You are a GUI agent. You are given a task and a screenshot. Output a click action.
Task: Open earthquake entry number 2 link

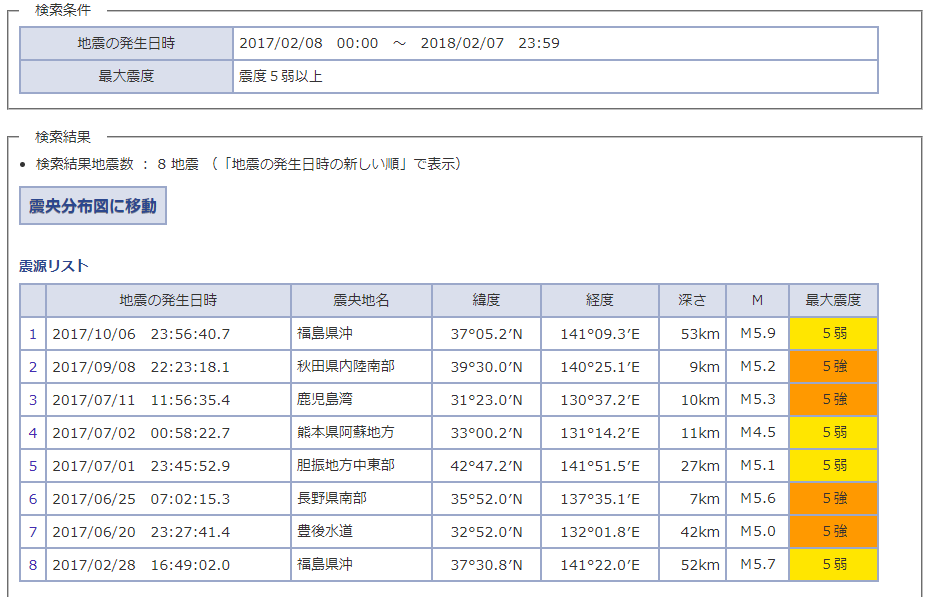(33, 367)
